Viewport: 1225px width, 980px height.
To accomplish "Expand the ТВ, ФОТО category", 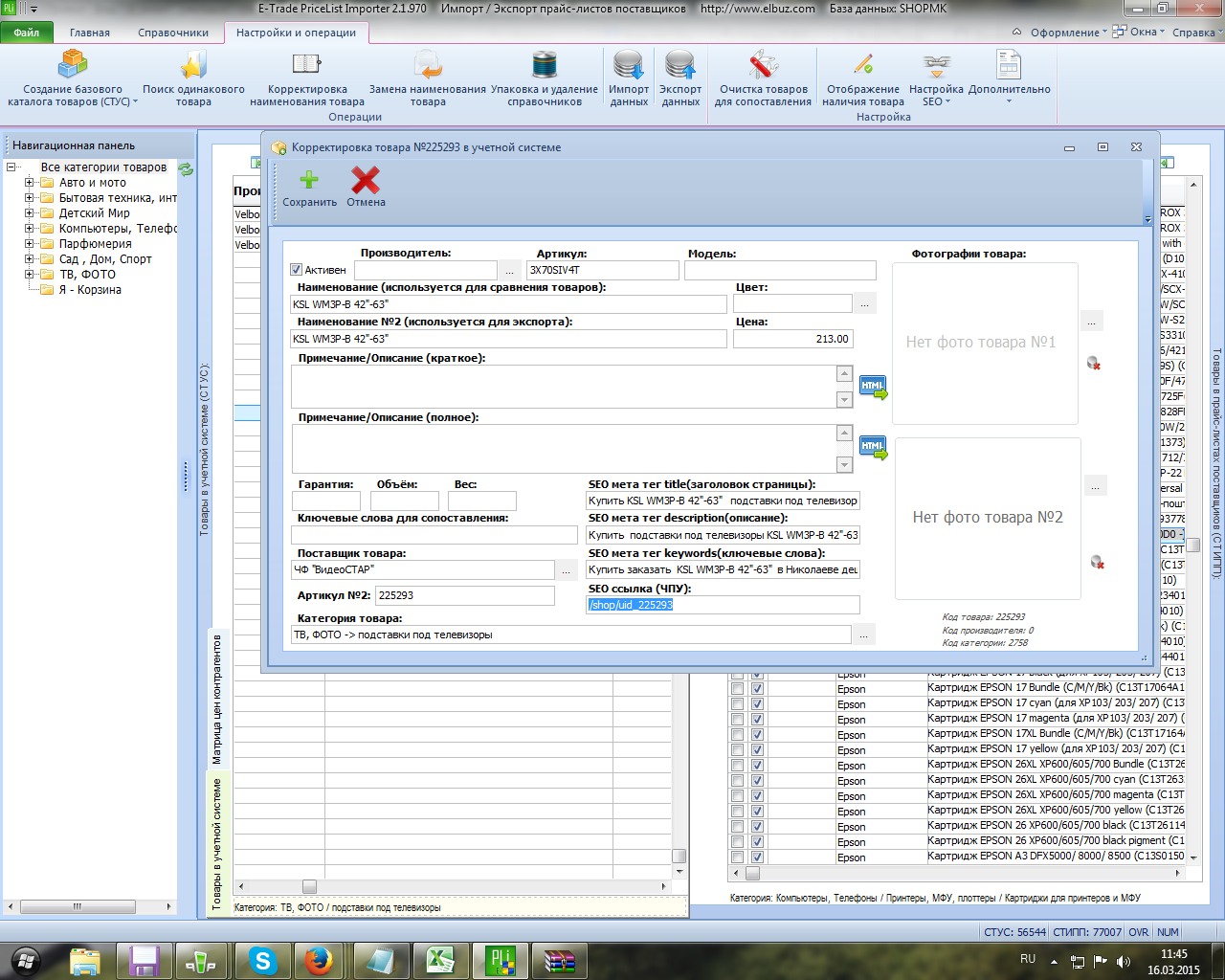I will pyautogui.click(x=29, y=275).
